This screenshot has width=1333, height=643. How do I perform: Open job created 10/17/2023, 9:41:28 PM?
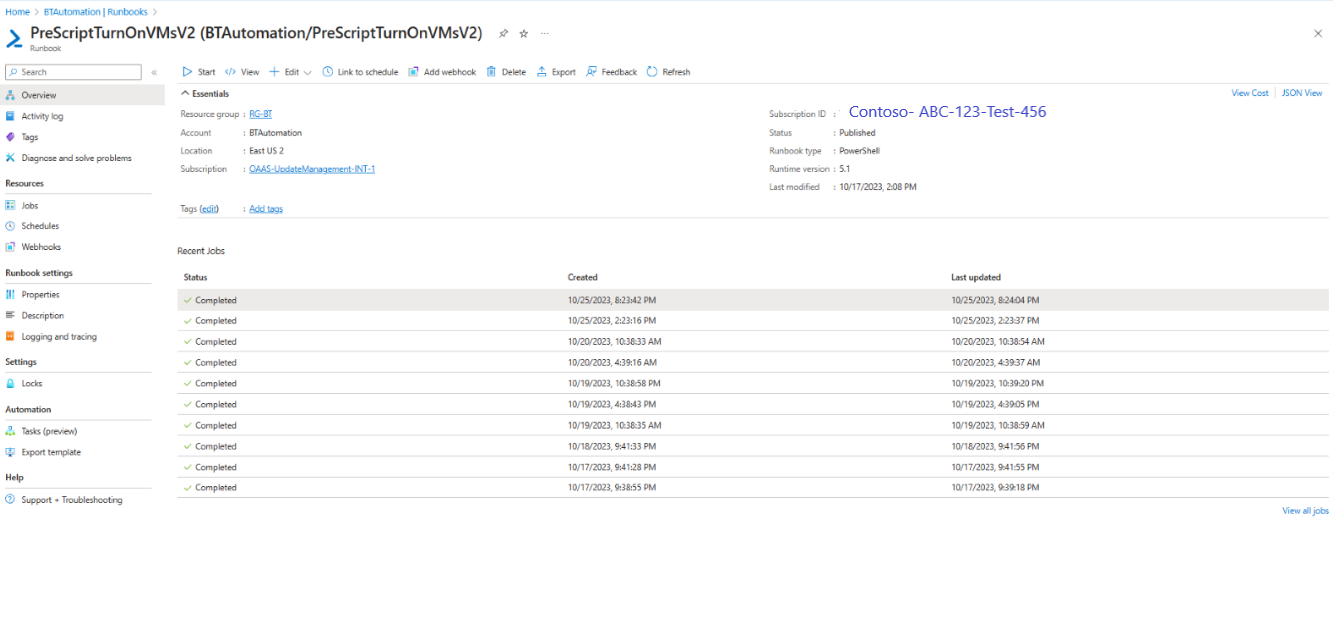[x=753, y=467]
